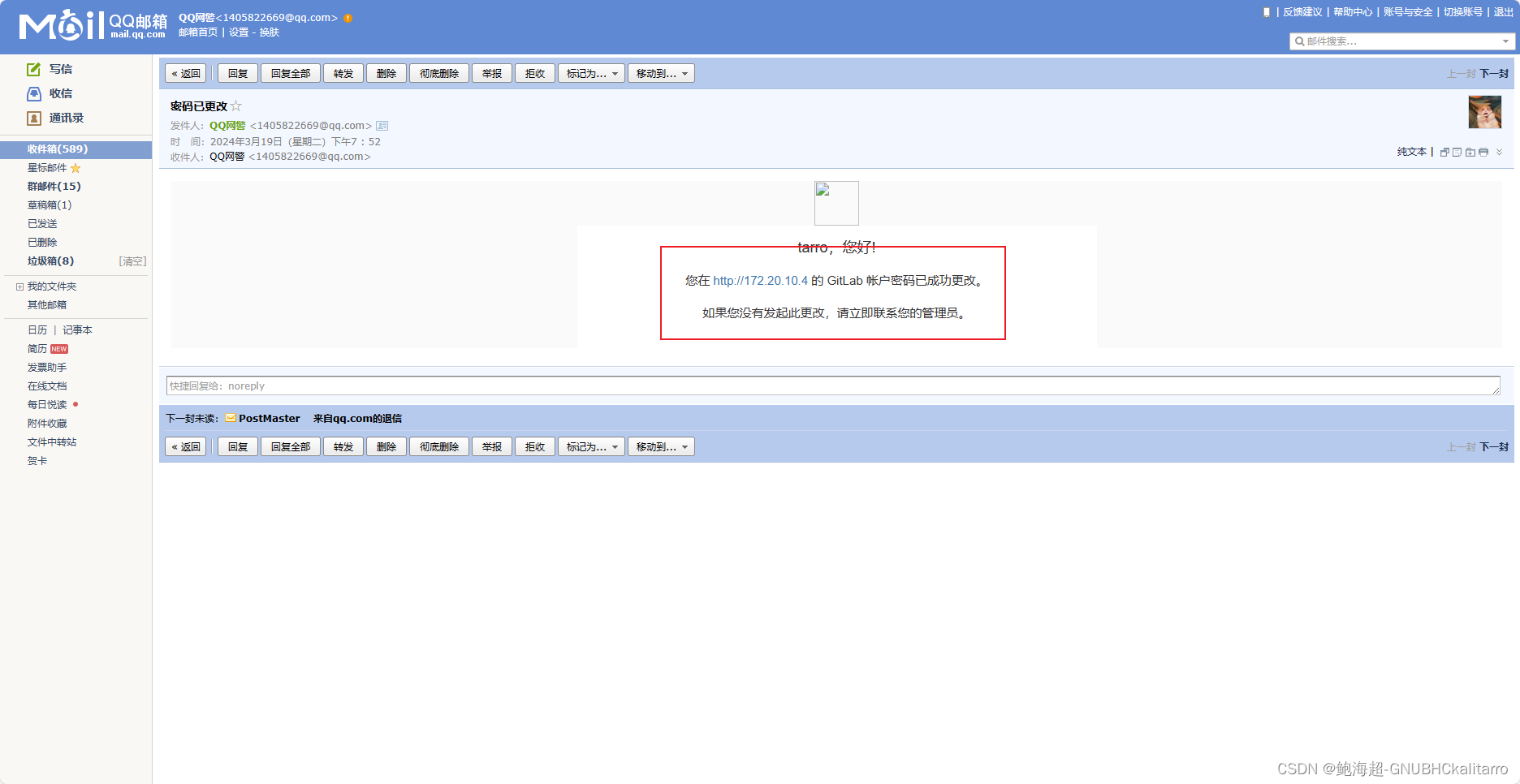1520x784 pixels.
Task: Open the 通讯录 contacts icon
Action: click(x=33, y=118)
